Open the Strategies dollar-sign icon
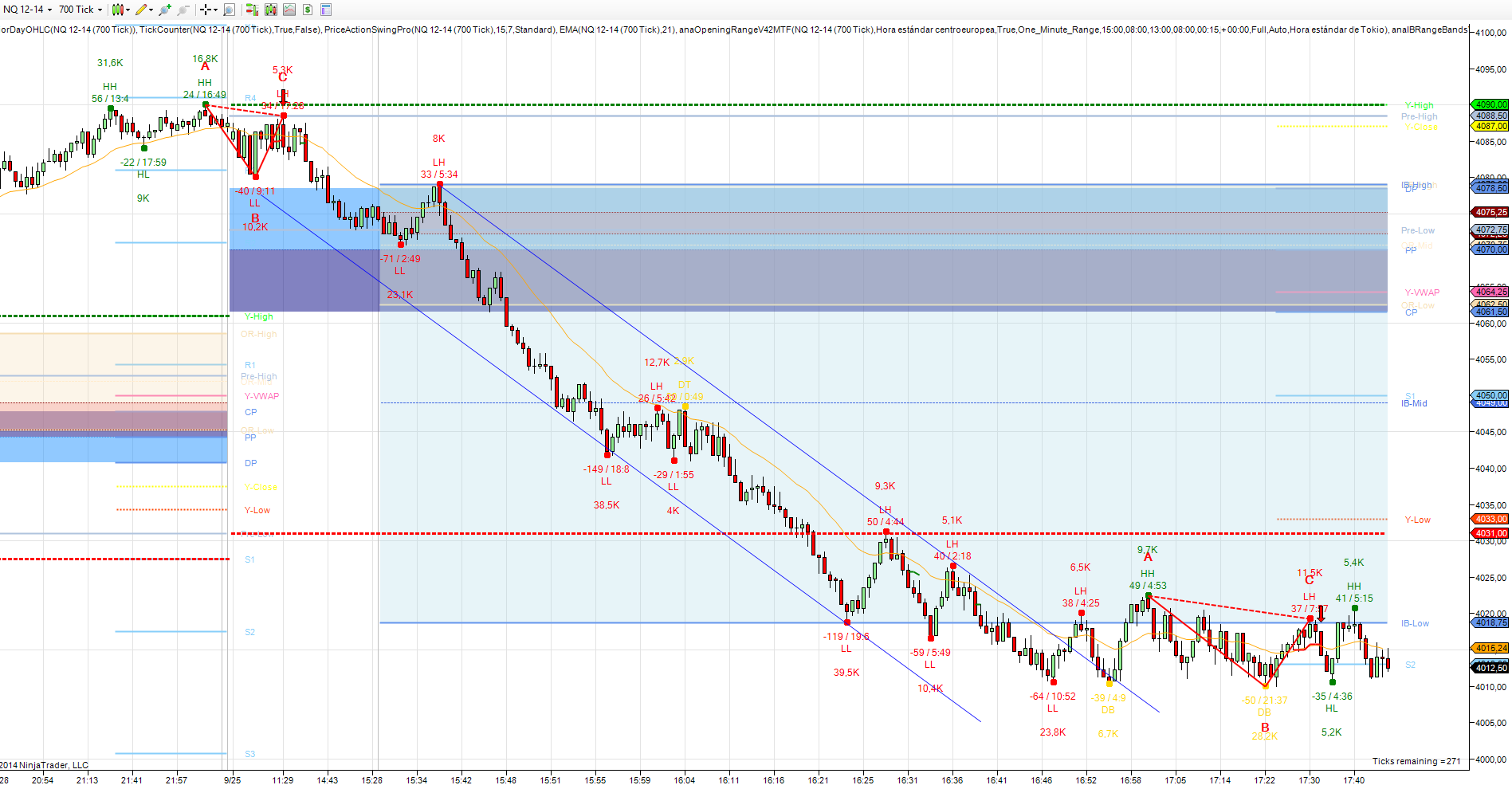The image size is (1512, 785). point(308,10)
